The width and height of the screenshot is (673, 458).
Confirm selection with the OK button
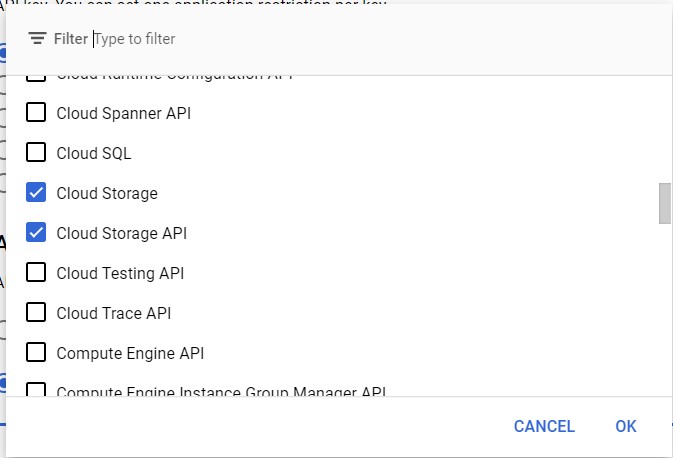pyautogui.click(x=626, y=427)
